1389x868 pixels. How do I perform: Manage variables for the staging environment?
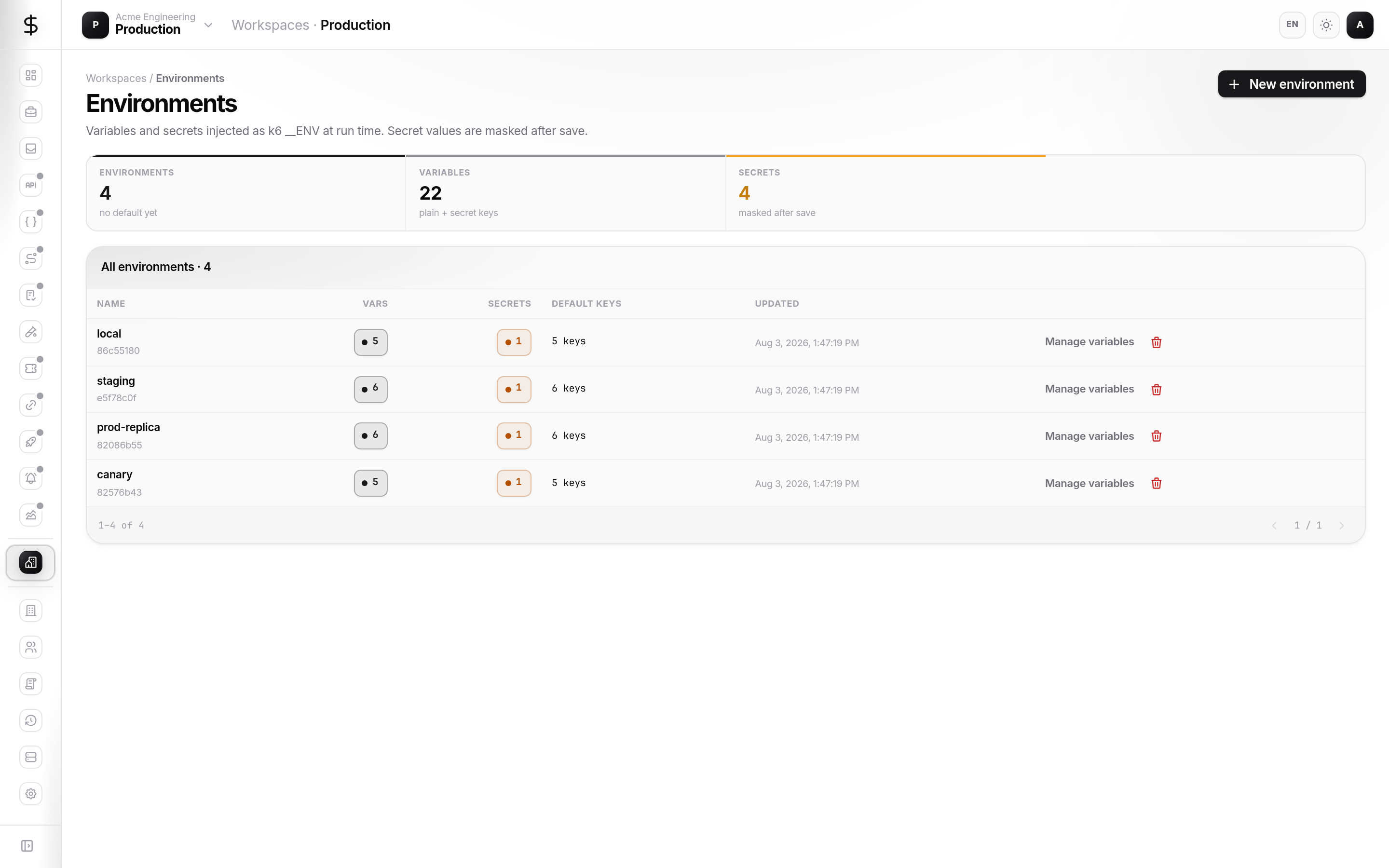coord(1089,389)
